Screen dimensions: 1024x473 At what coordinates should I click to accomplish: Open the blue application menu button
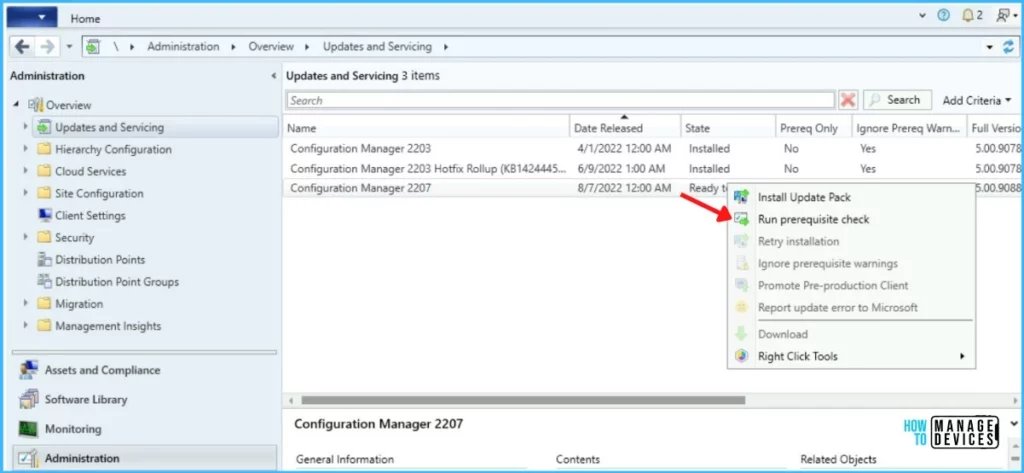(x=31, y=17)
